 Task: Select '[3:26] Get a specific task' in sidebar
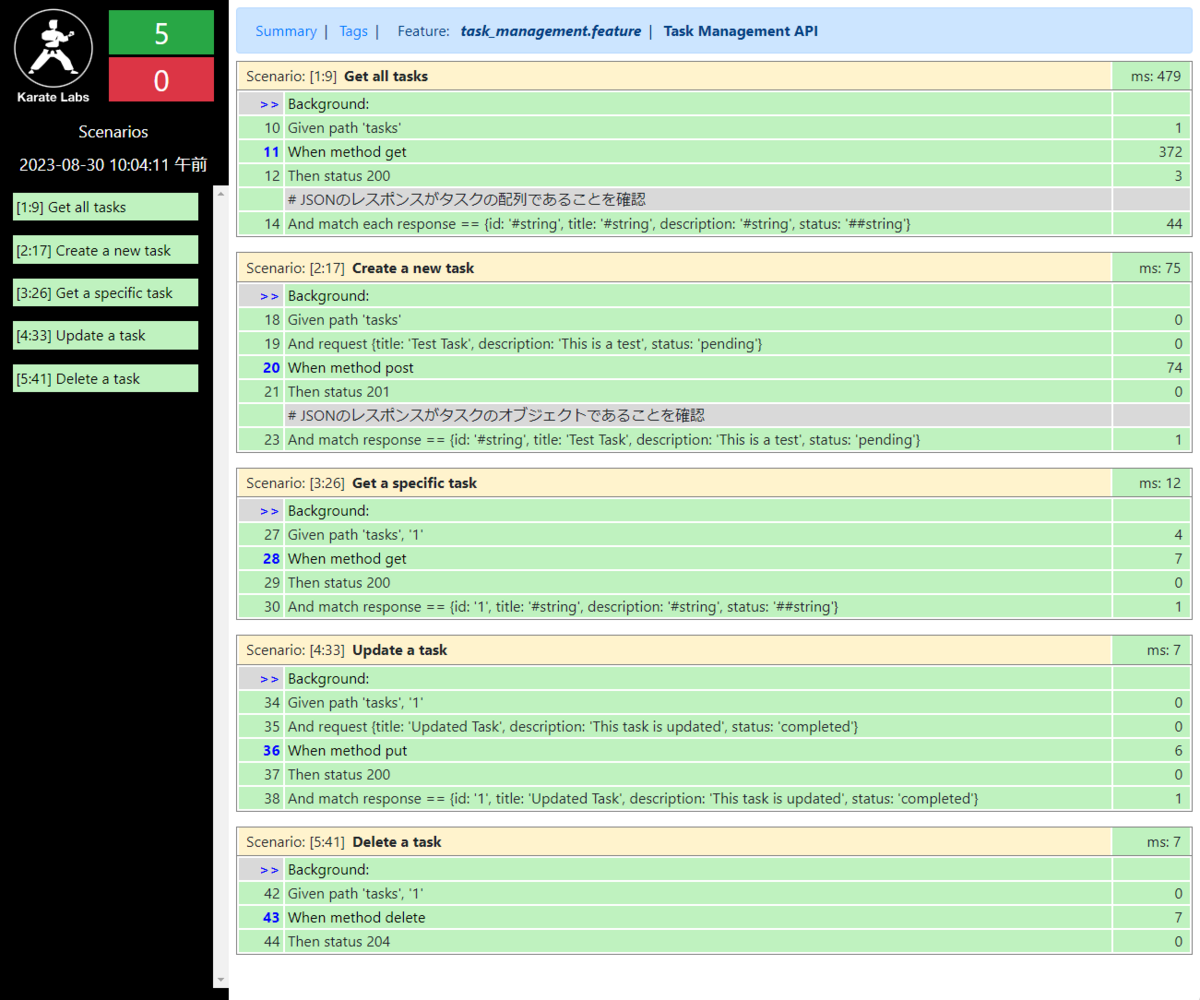[105, 293]
